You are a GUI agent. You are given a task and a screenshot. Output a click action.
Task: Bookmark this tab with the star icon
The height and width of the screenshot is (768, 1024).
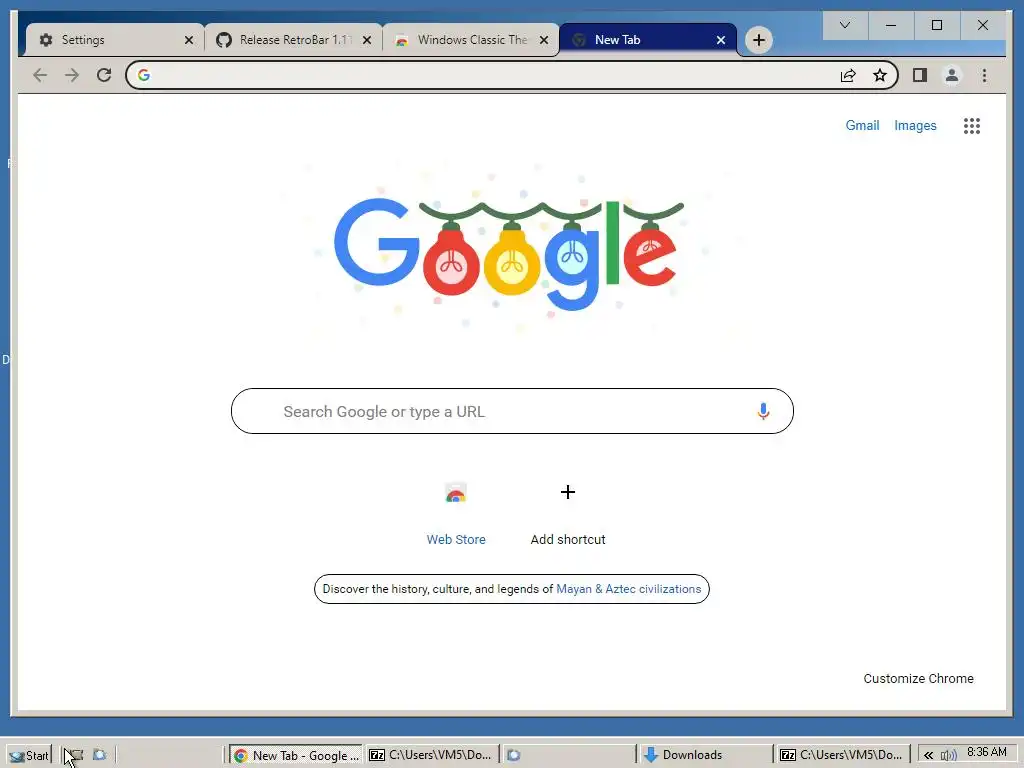click(880, 76)
